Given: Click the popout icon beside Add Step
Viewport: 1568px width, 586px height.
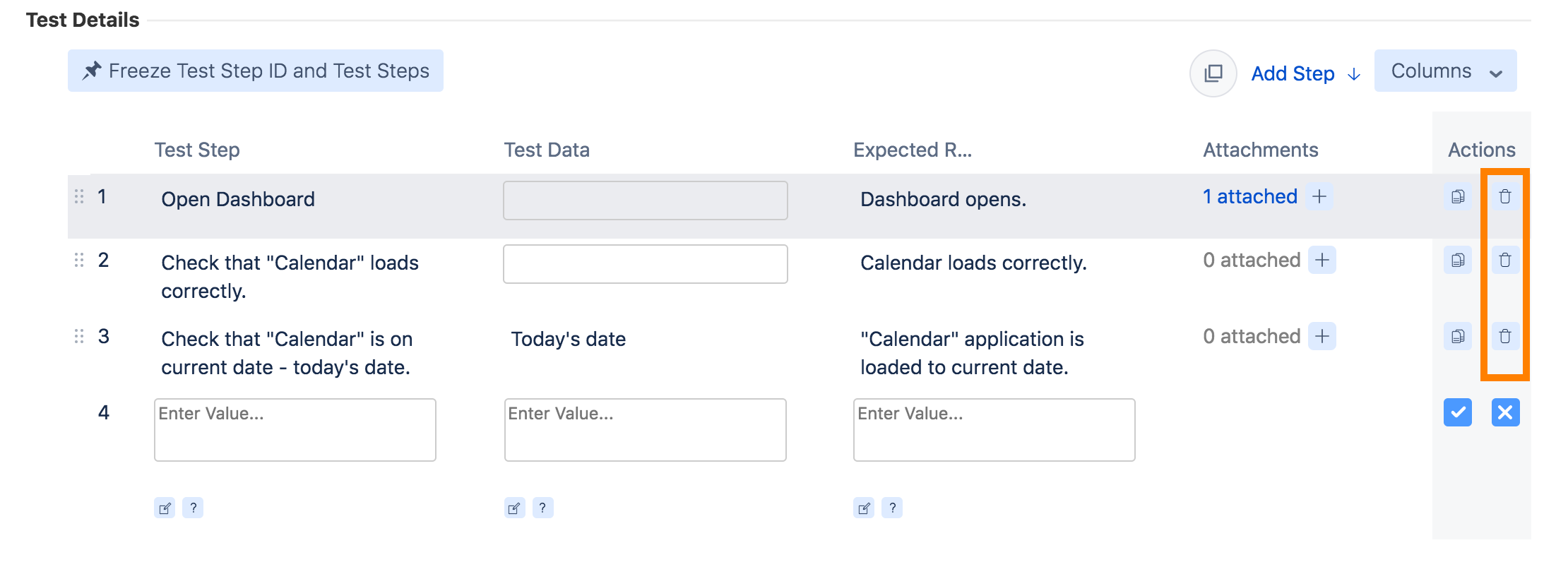Looking at the screenshot, I should tap(1213, 73).
